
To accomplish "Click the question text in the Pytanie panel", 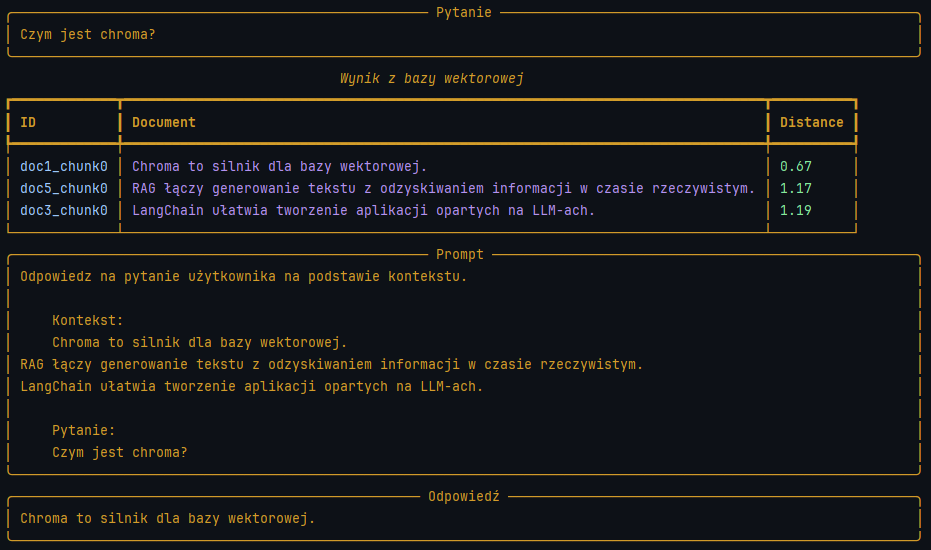I will pyautogui.click(x=88, y=34).
